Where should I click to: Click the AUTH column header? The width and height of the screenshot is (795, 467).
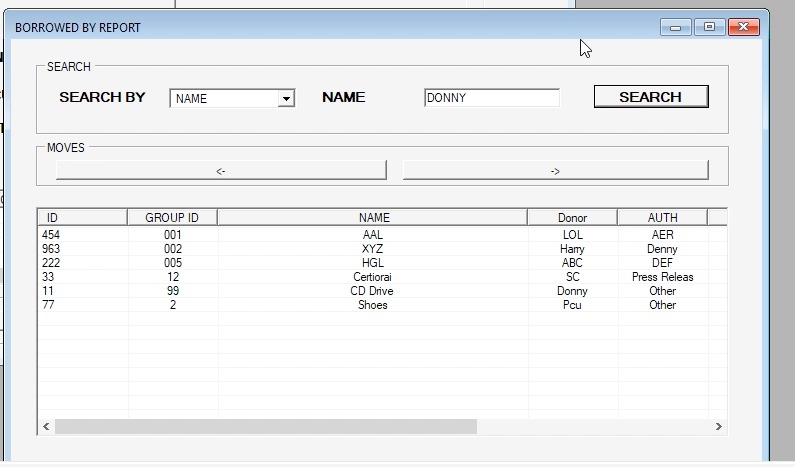[662, 218]
